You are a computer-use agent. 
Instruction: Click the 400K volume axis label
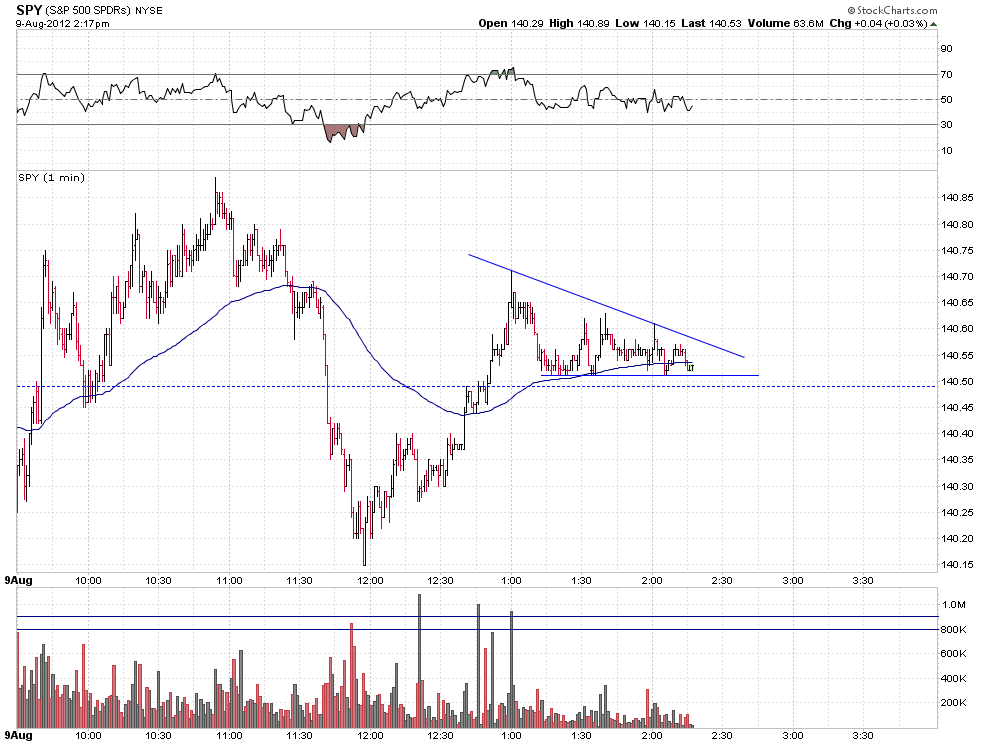953,678
